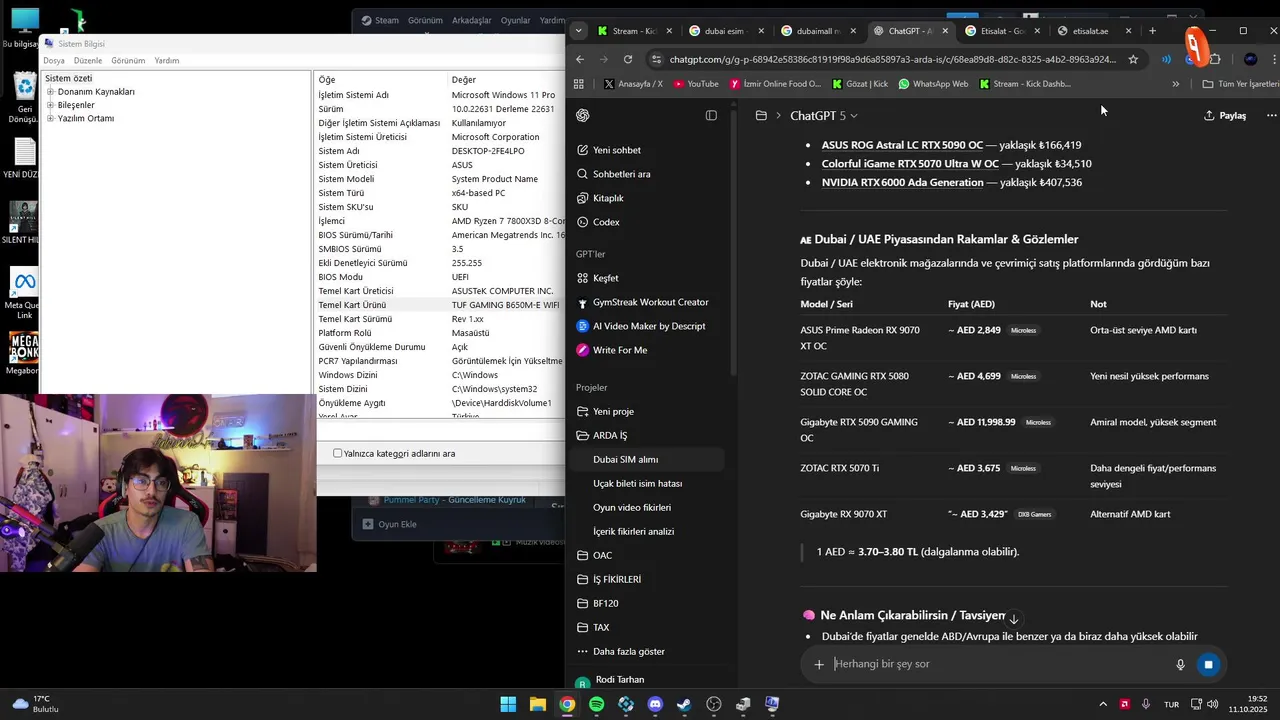
Task: Open Yardım menu in Sistem Bilgisi
Action: [167, 61]
